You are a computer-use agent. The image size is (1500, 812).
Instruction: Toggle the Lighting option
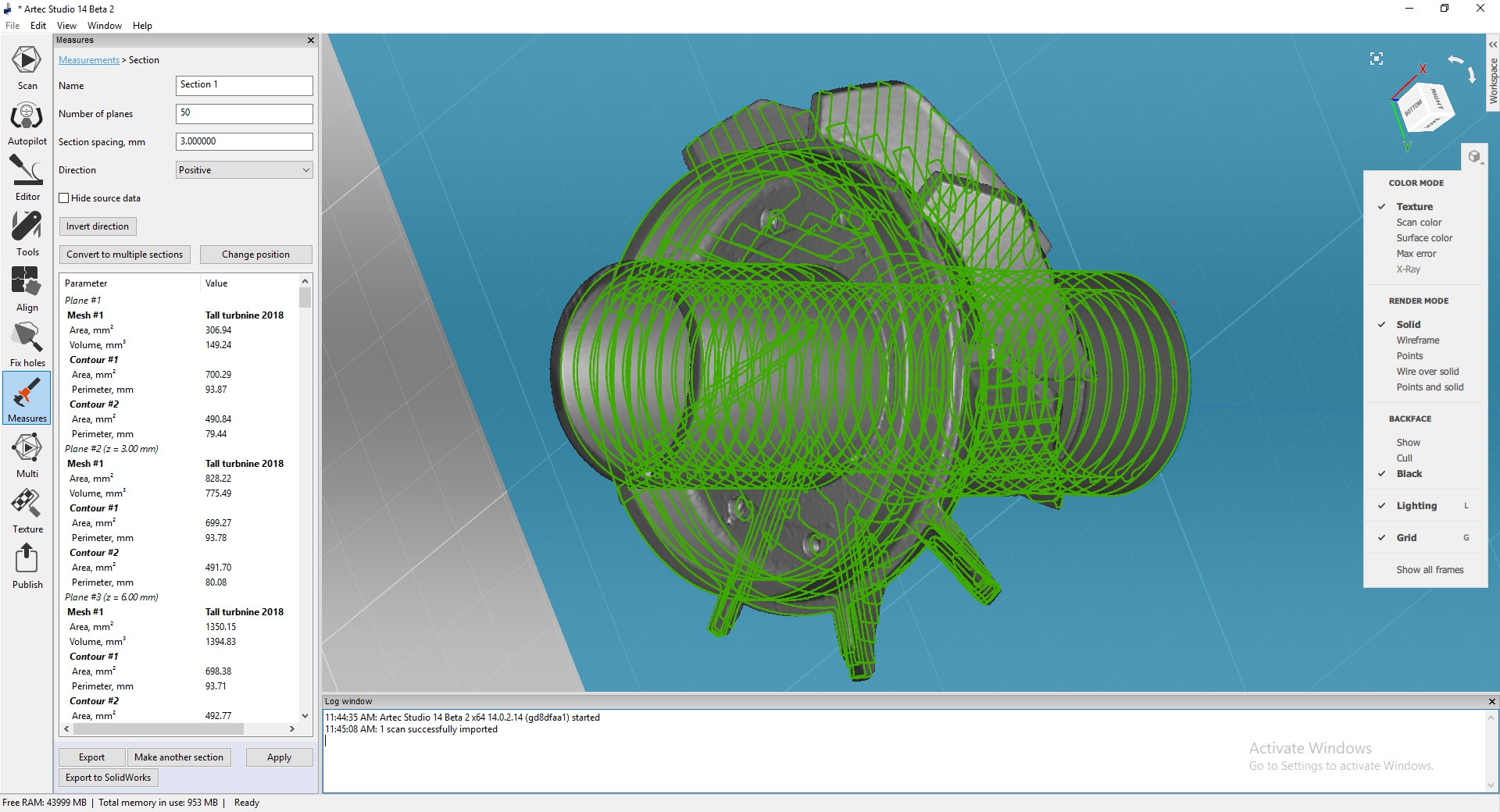pyautogui.click(x=1416, y=506)
